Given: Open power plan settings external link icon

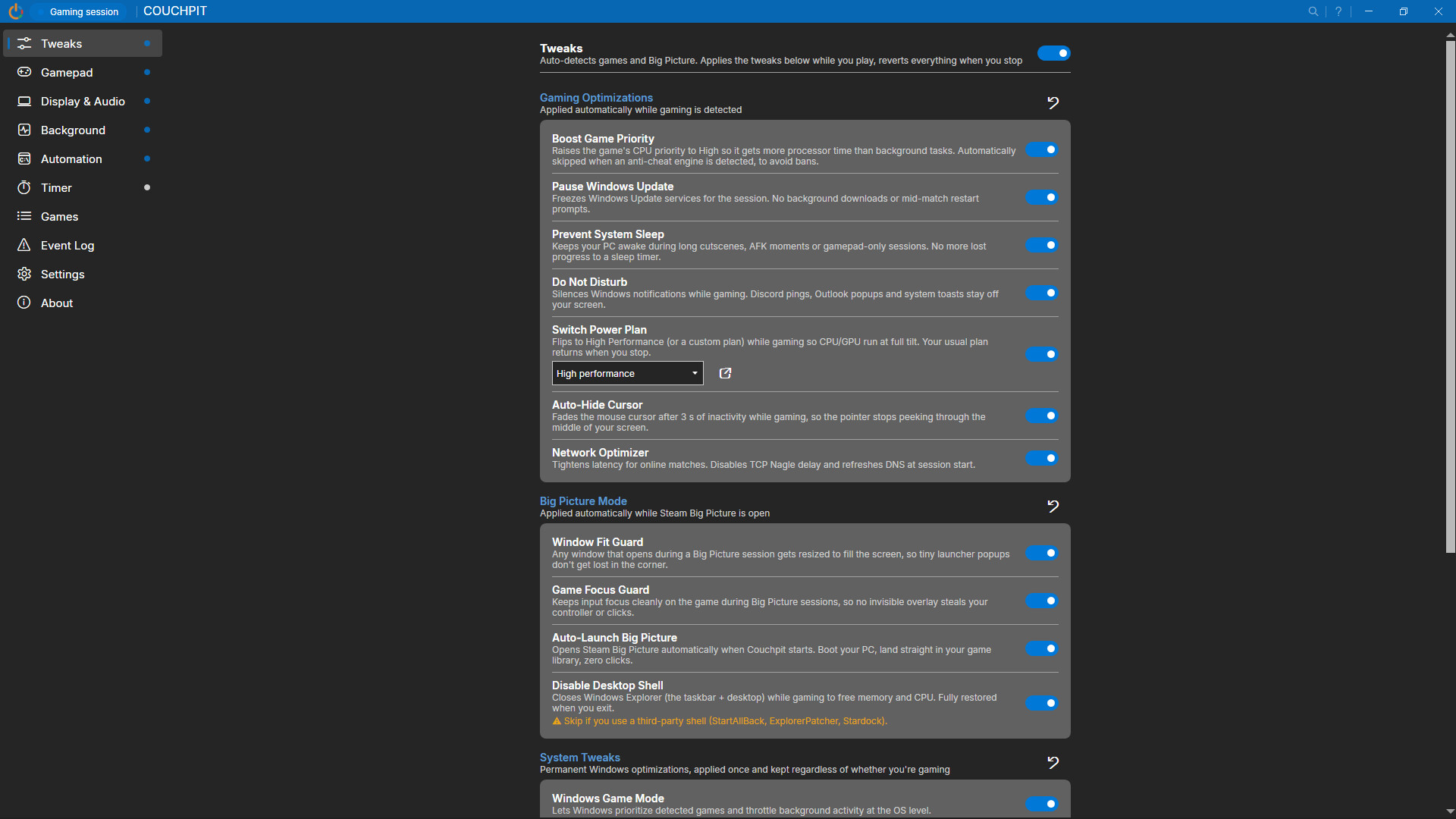Looking at the screenshot, I should [725, 373].
